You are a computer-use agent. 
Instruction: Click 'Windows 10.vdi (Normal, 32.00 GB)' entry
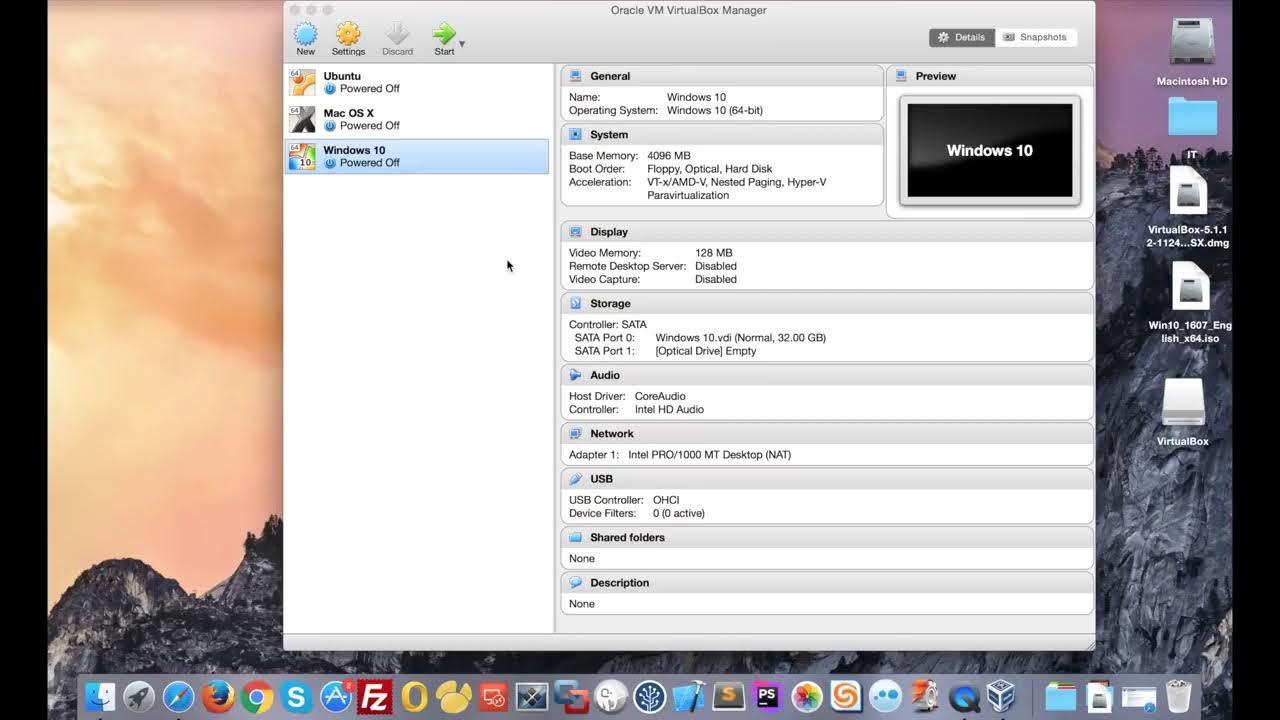point(741,338)
